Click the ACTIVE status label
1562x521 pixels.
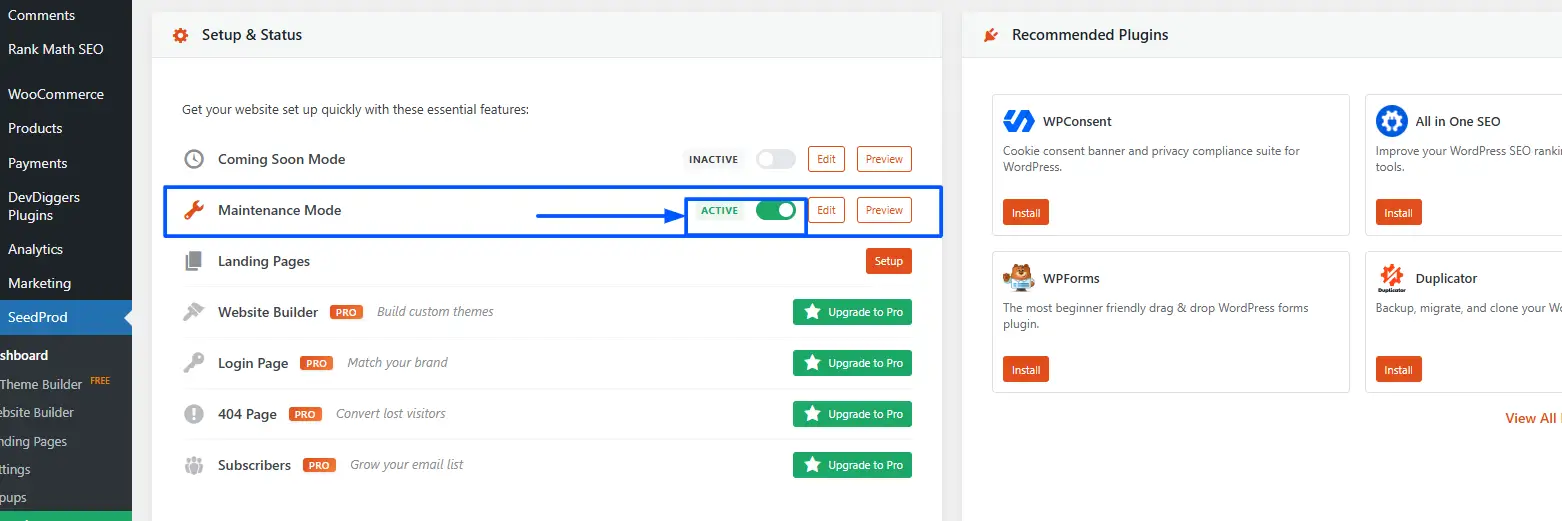(x=720, y=210)
